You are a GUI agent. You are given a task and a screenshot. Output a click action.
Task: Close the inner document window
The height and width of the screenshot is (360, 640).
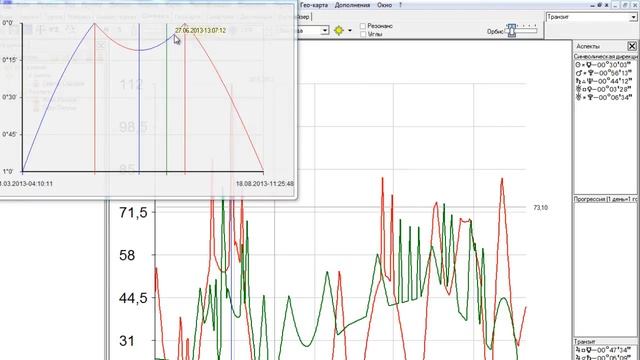(x=607, y=5)
